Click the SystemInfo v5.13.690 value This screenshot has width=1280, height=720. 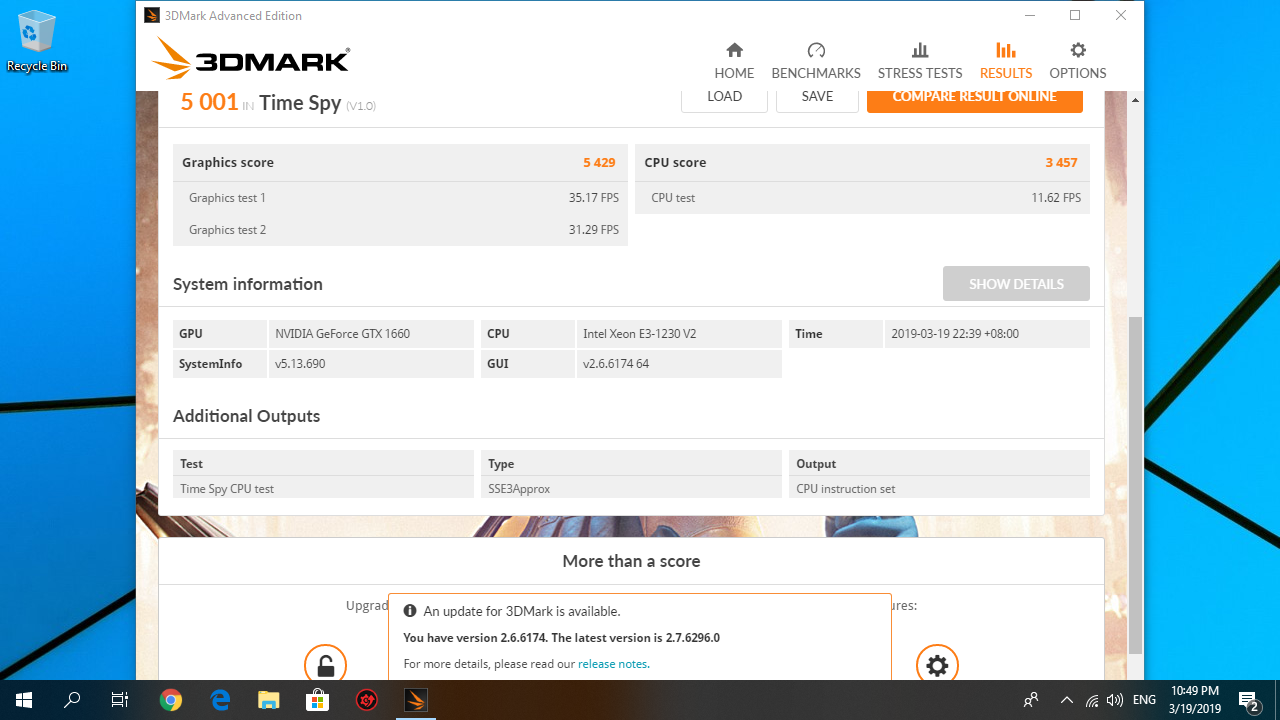coord(371,364)
